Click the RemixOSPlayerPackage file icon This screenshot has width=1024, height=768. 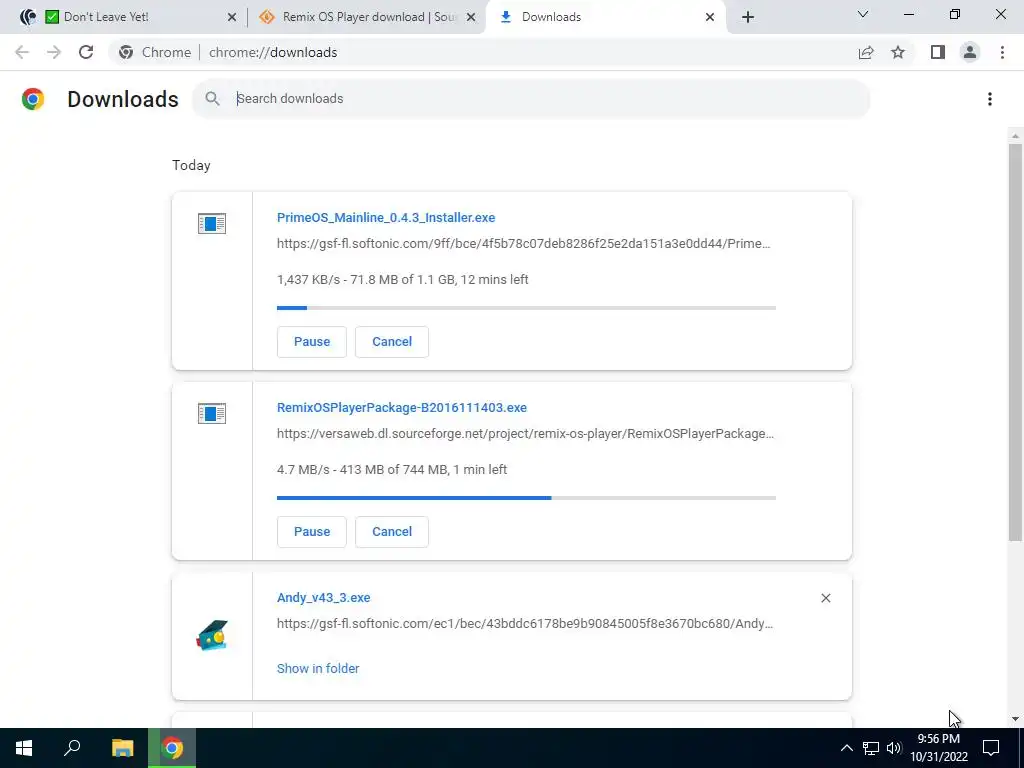[x=212, y=413]
